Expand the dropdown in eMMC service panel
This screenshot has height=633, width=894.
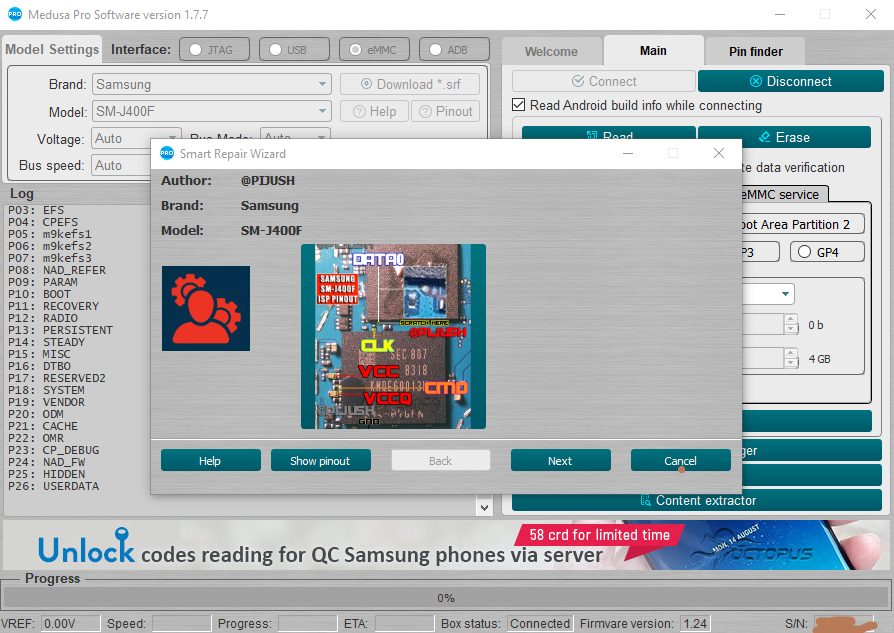coord(785,294)
